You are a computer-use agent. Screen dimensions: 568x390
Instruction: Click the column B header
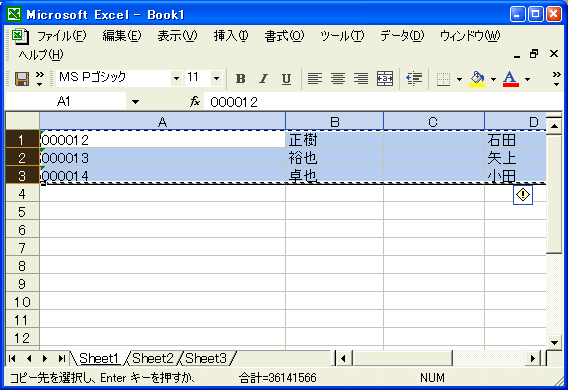334,122
